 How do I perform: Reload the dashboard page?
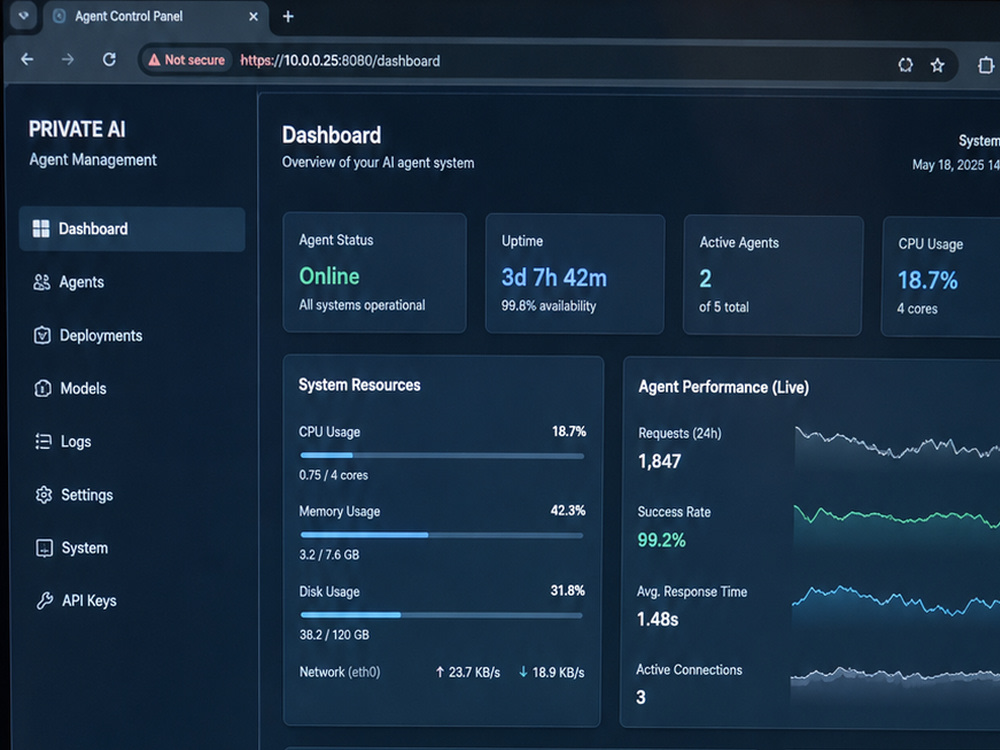[x=109, y=59]
